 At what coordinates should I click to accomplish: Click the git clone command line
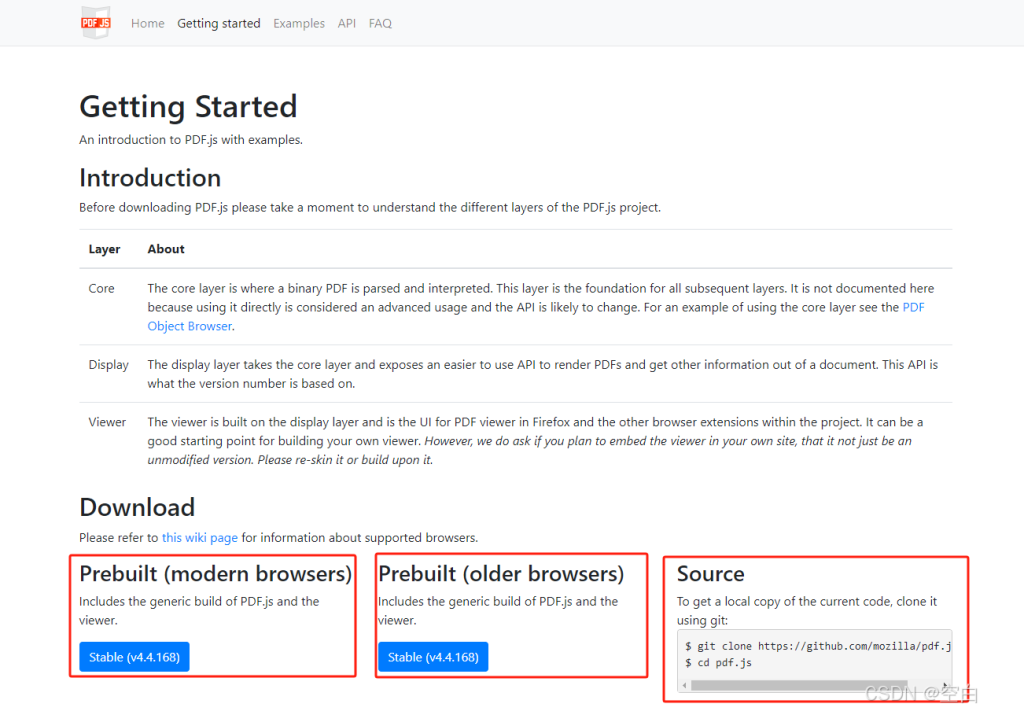pyautogui.click(x=817, y=647)
